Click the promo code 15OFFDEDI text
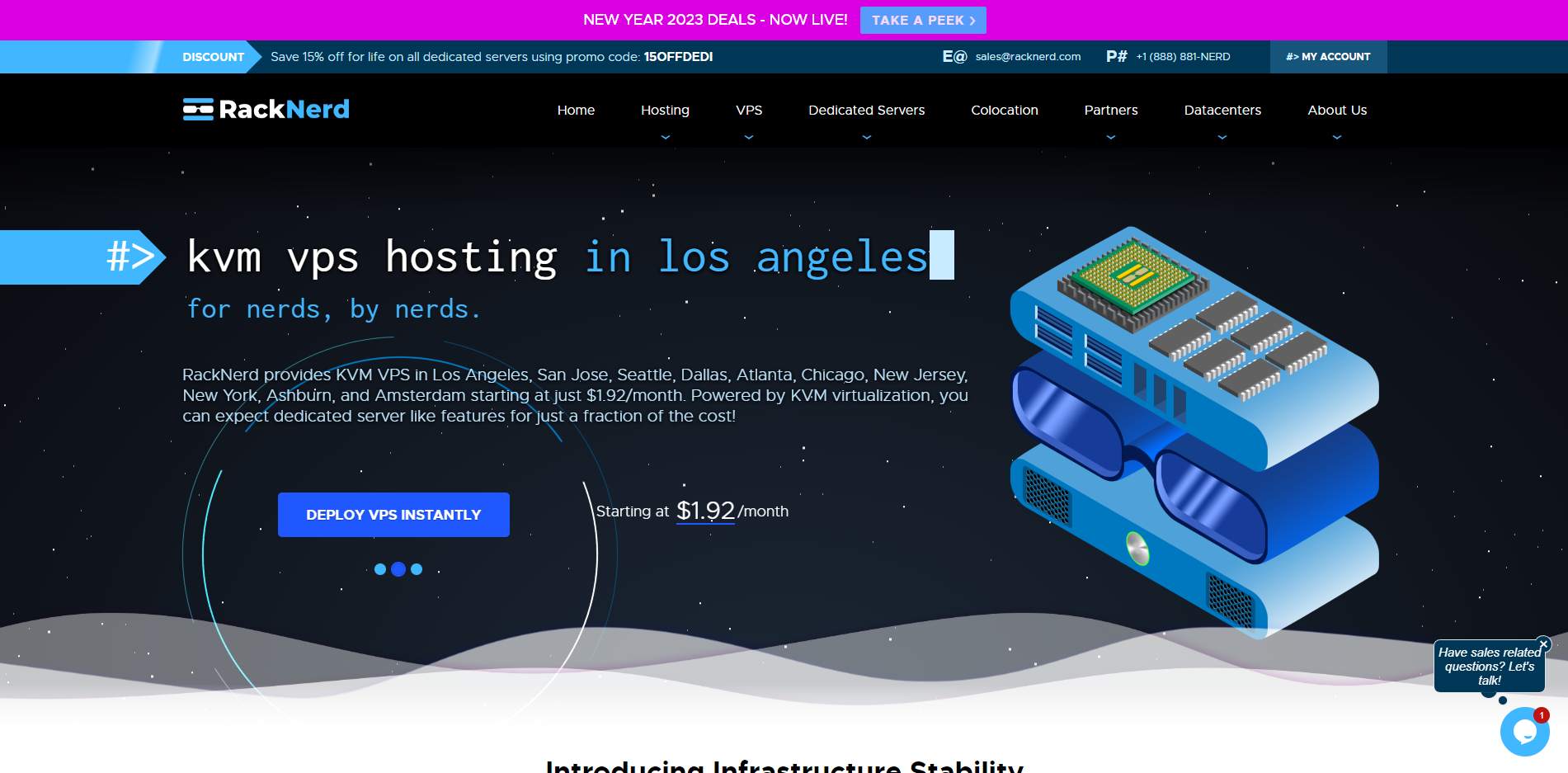 [678, 57]
